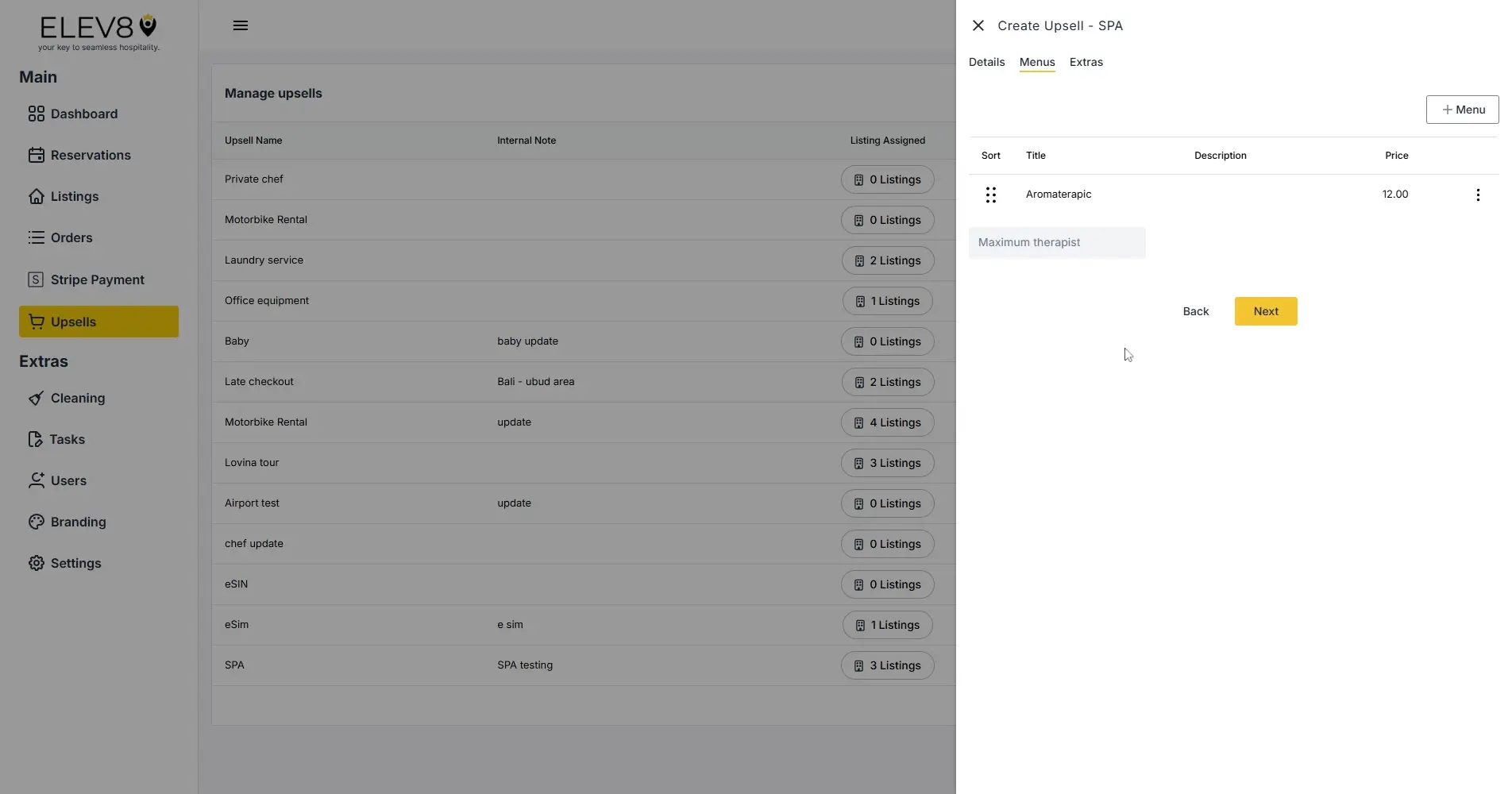Open the Dashboard grid icon in sidebar
This screenshot has height=794, width=1512.
tap(37, 114)
